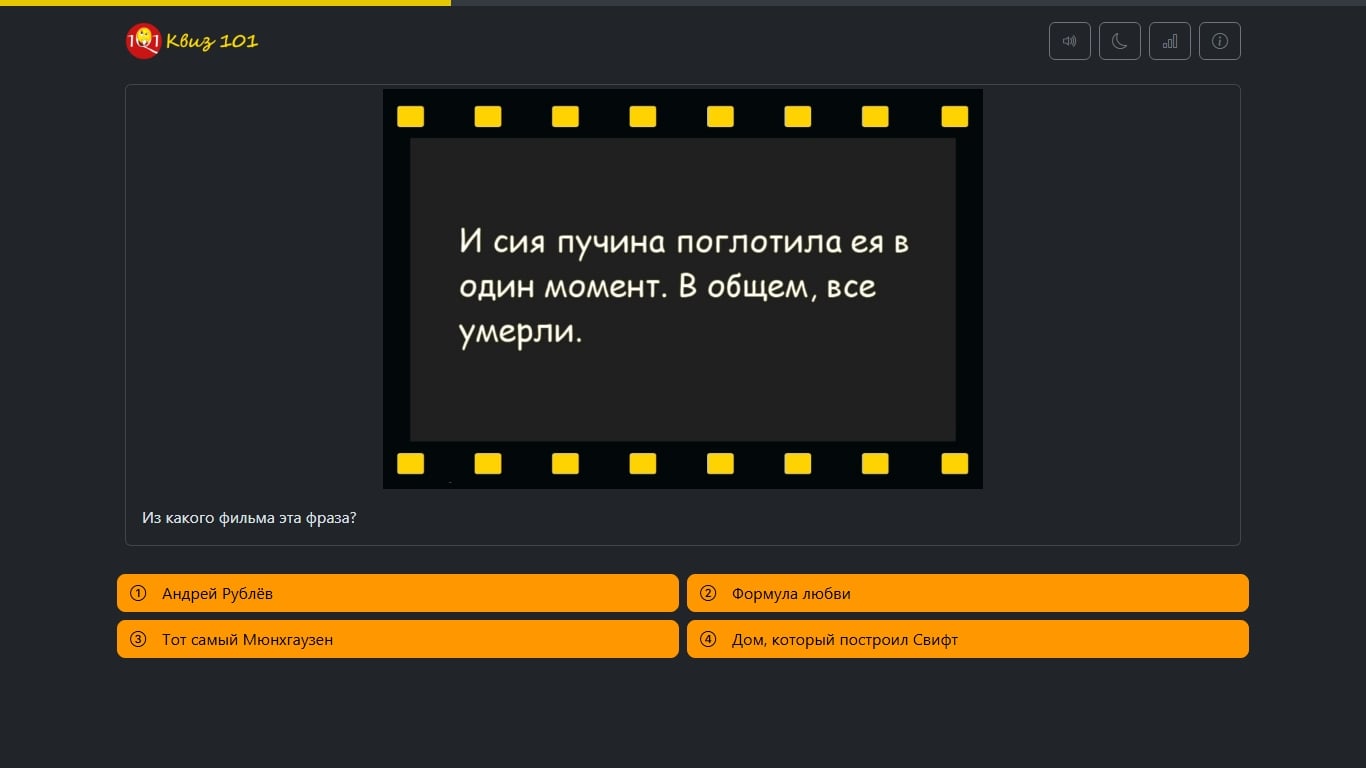
Task: Switch theme using crescent moon button
Action: pos(1119,41)
